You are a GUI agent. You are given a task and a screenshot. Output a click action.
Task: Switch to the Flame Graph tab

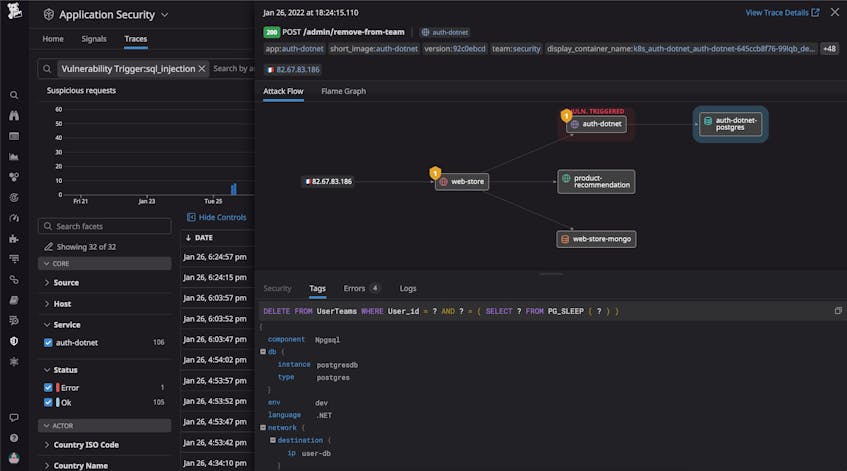tap(344, 91)
